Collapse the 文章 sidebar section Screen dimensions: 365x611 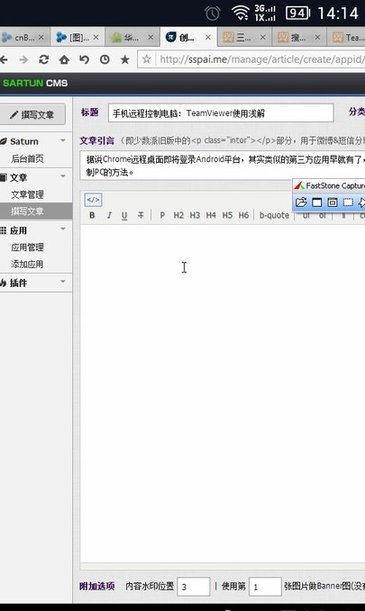[x=63, y=177]
